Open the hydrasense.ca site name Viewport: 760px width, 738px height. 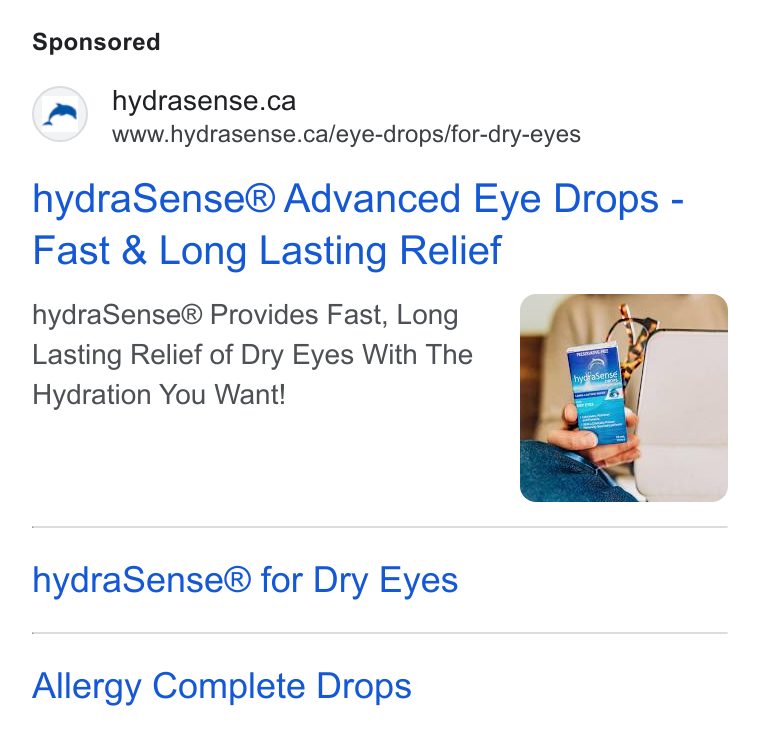coord(204,101)
